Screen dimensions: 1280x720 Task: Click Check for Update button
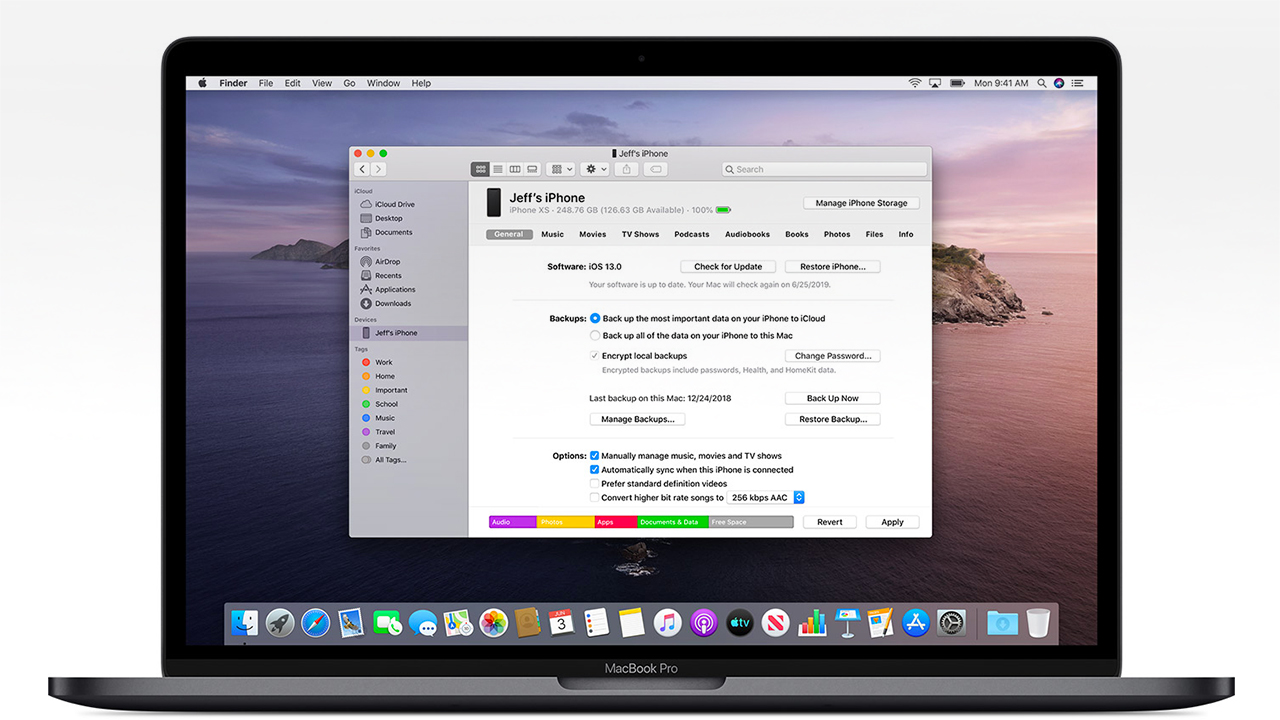pyautogui.click(x=728, y=267)
